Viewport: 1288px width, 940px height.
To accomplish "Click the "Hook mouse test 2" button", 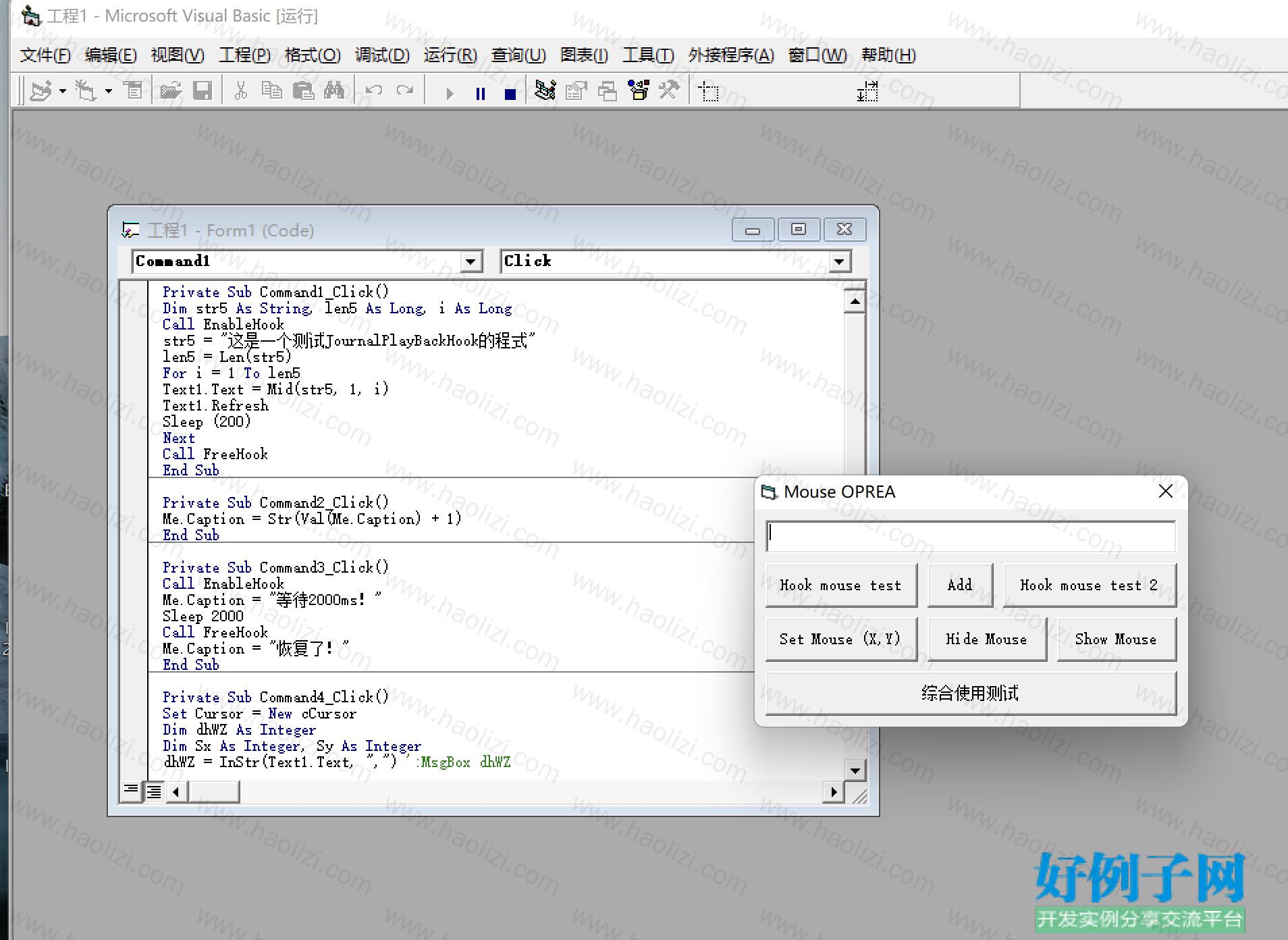I will (x=1090, y=585).
